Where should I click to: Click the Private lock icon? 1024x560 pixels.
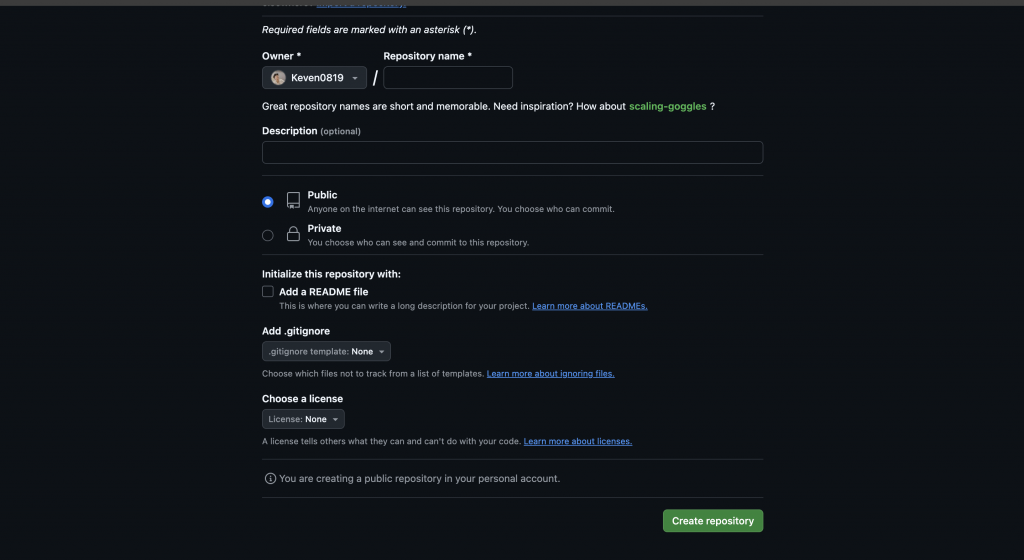click(x=293, y=235)
